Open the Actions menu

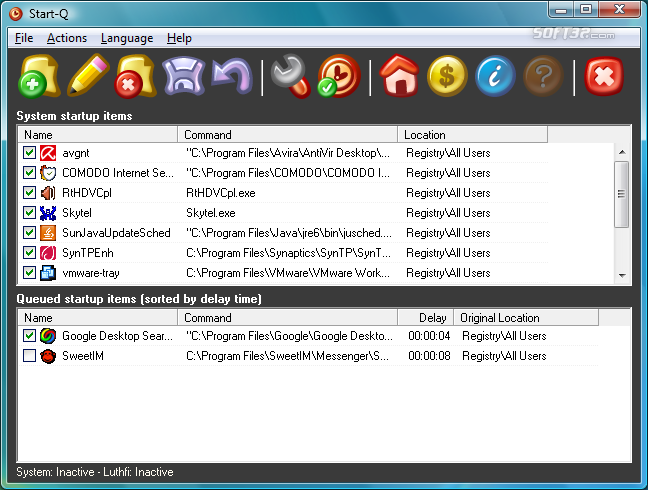[67, 38]
